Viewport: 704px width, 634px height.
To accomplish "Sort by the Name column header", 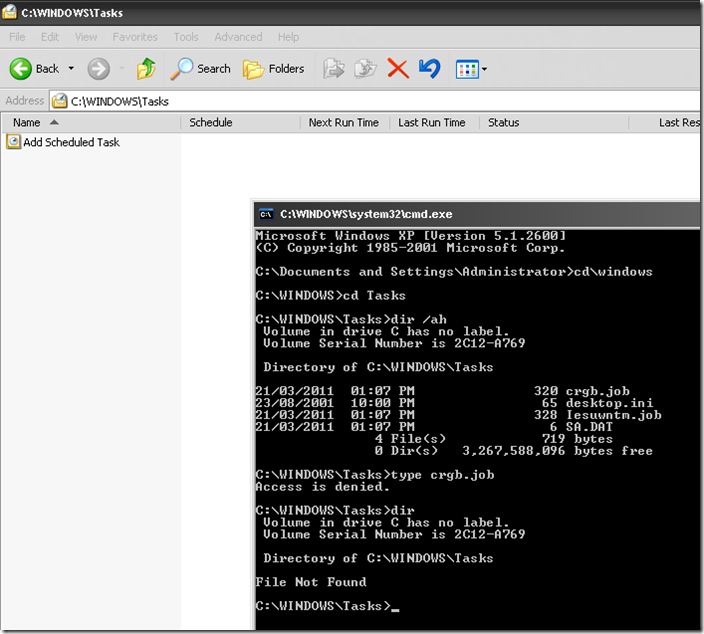I will click(90, 123).
